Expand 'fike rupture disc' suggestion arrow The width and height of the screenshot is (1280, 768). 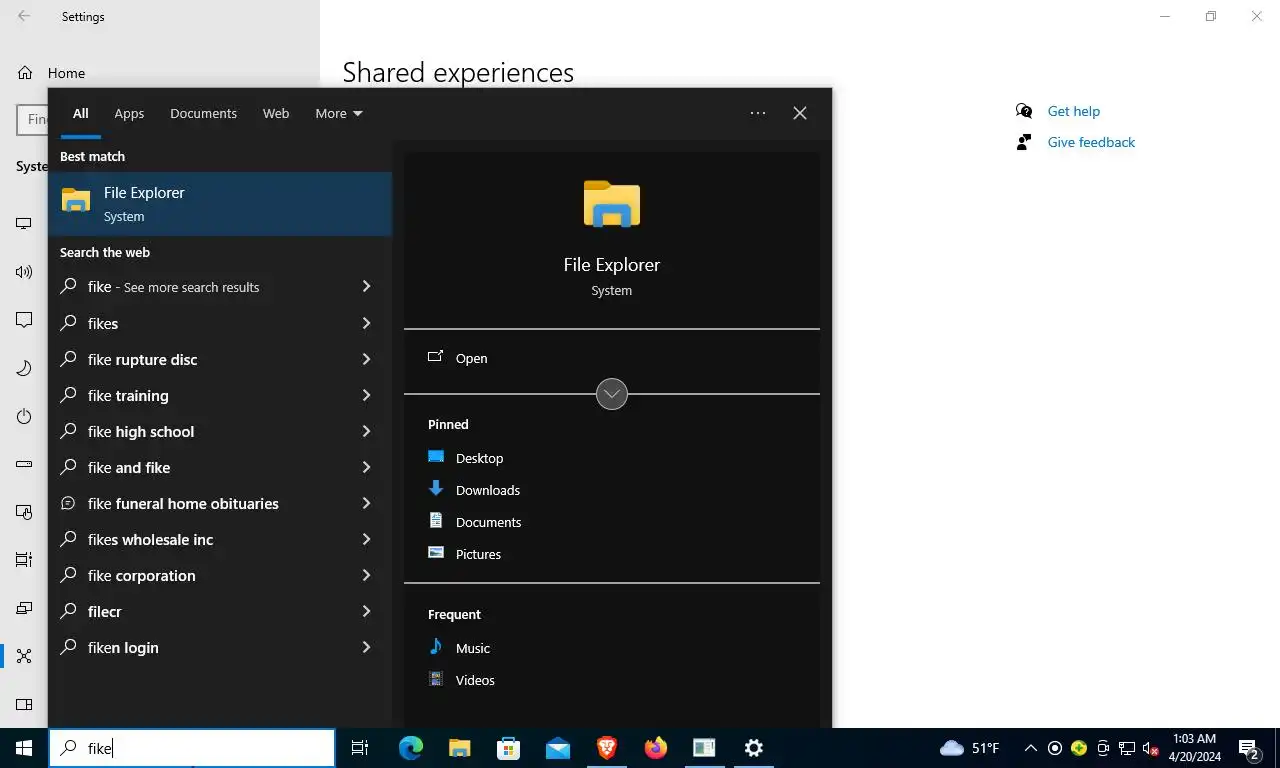point(366,359)
